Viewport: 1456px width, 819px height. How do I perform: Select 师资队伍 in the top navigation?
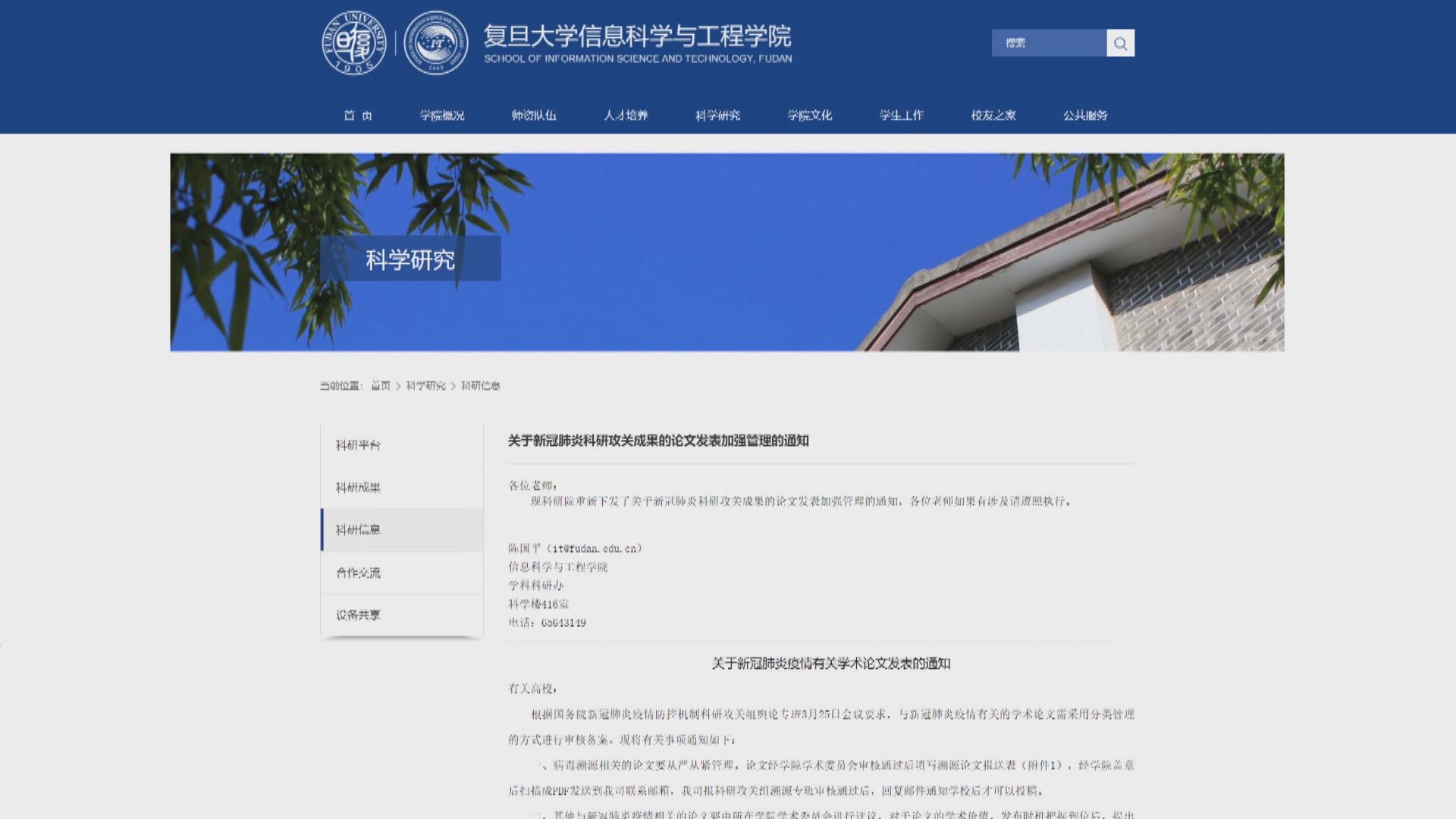click(x=535, y=116)
